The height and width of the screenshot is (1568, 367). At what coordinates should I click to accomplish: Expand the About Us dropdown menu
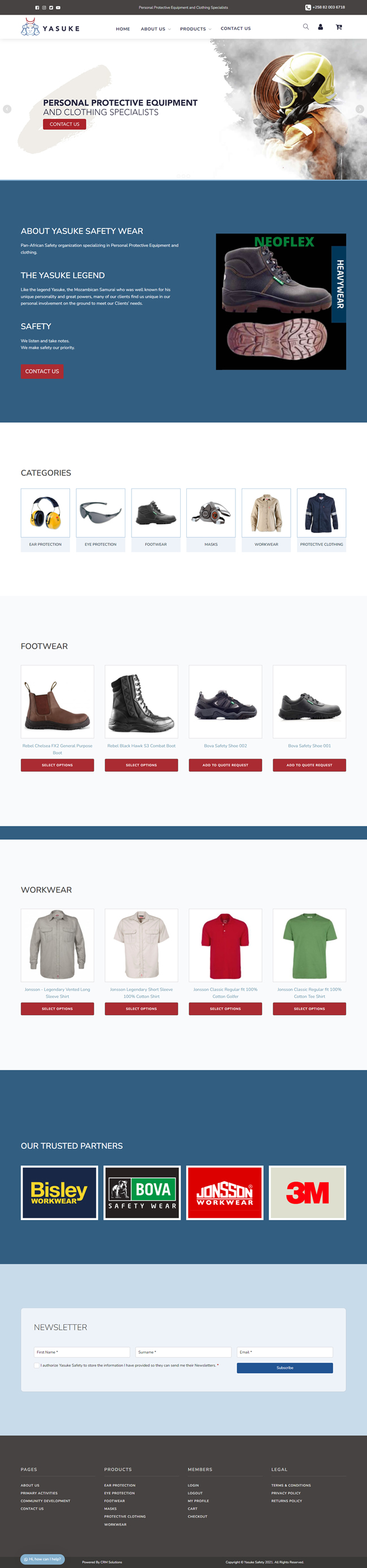click(x=155, y=29)
